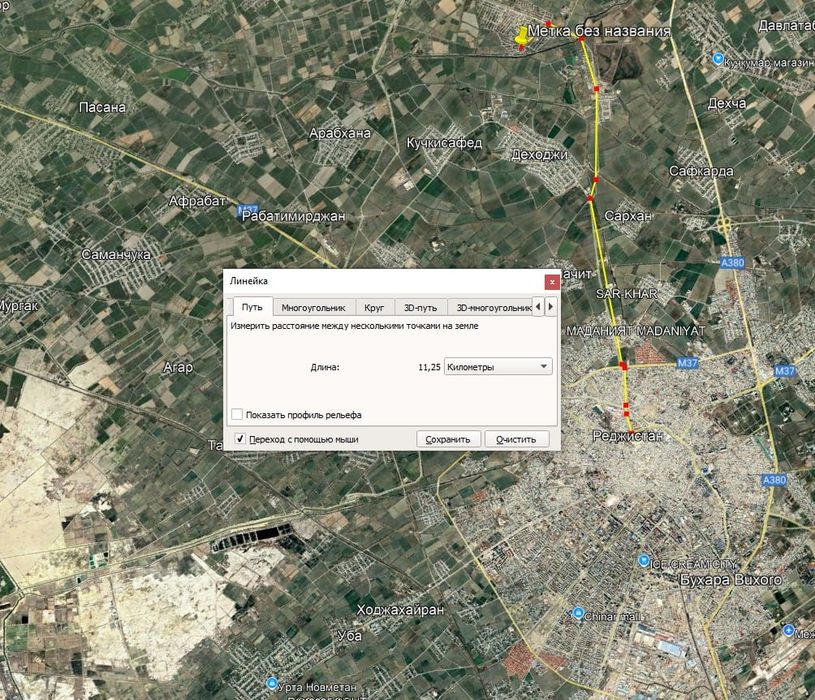
Task: Click the lower A380 road badge
Action: [773, 480]
